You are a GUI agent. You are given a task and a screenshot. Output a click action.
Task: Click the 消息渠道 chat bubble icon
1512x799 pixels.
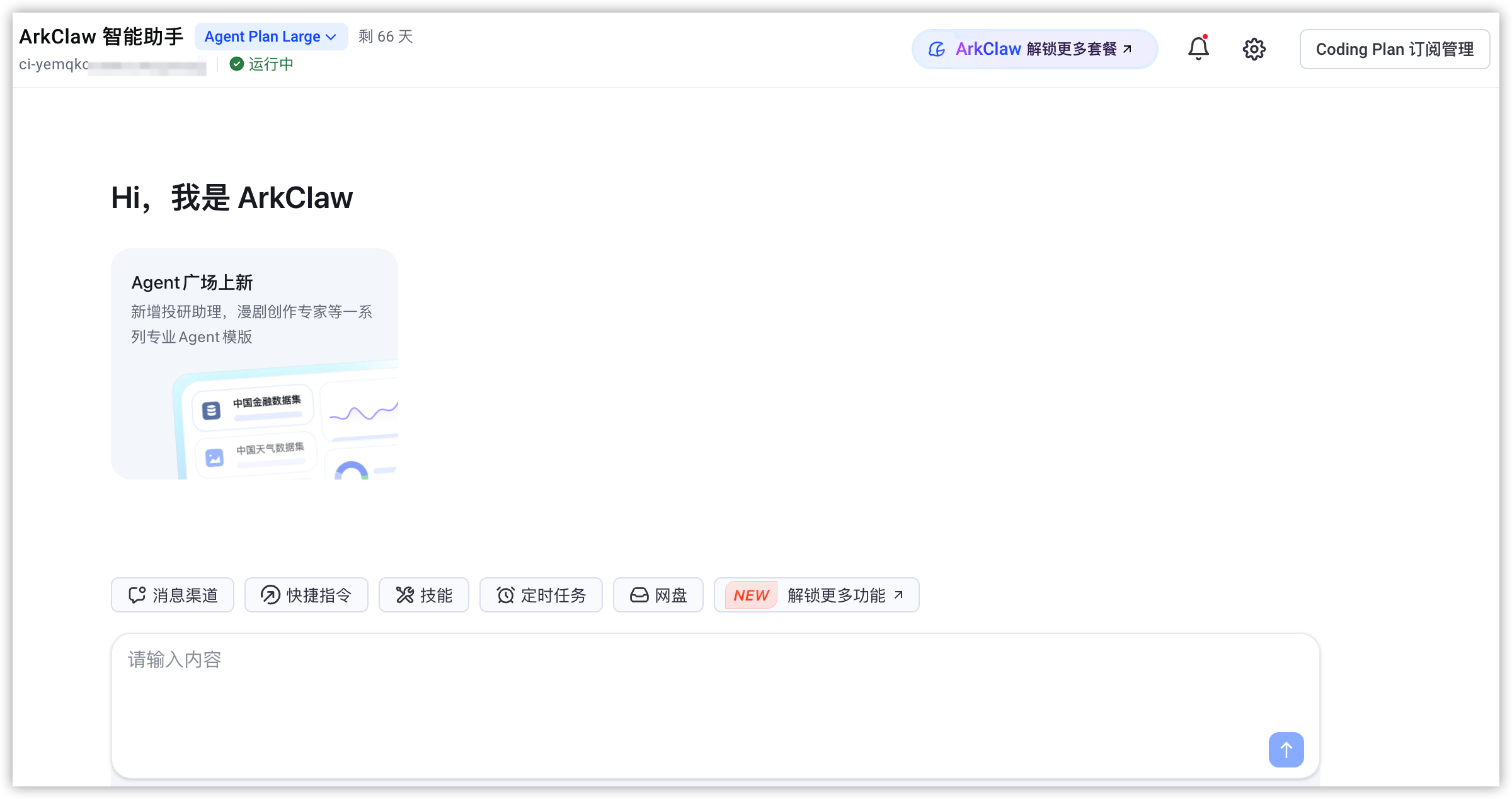(x=137, y=595)
